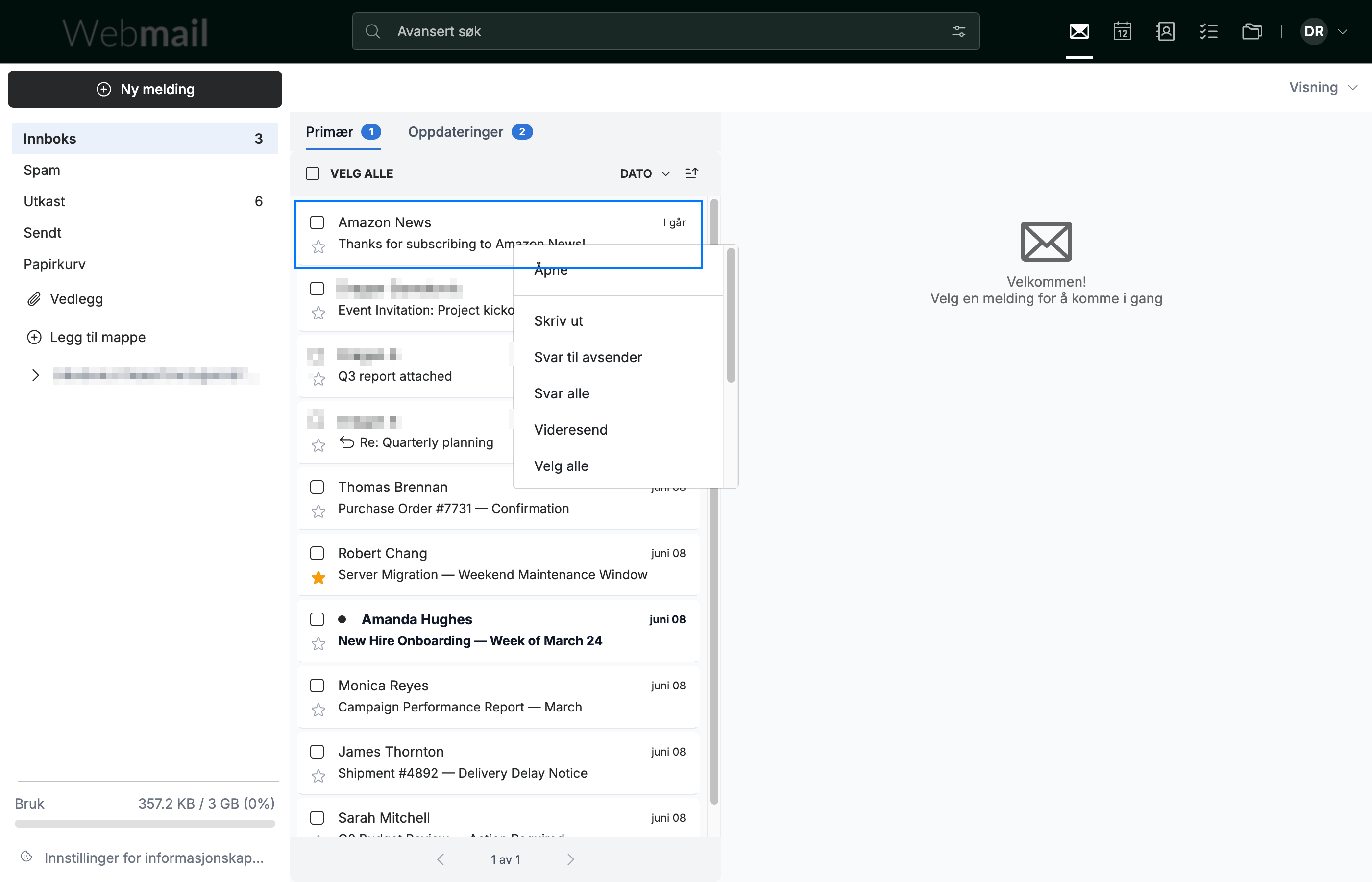Image resolution: width=1372 pixels, height=882 pixels.
Task: Select the Amanda Hughes message checkbox
Action: [x=317, y=619]
